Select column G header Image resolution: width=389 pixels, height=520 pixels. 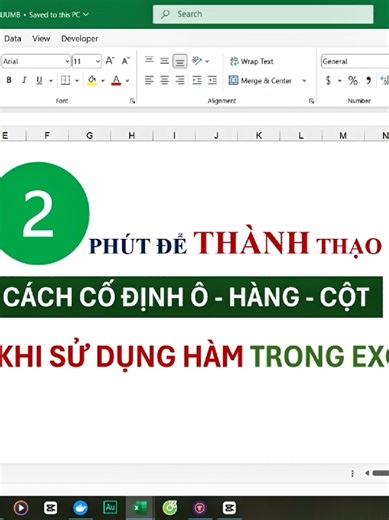(x=89, y=135)
